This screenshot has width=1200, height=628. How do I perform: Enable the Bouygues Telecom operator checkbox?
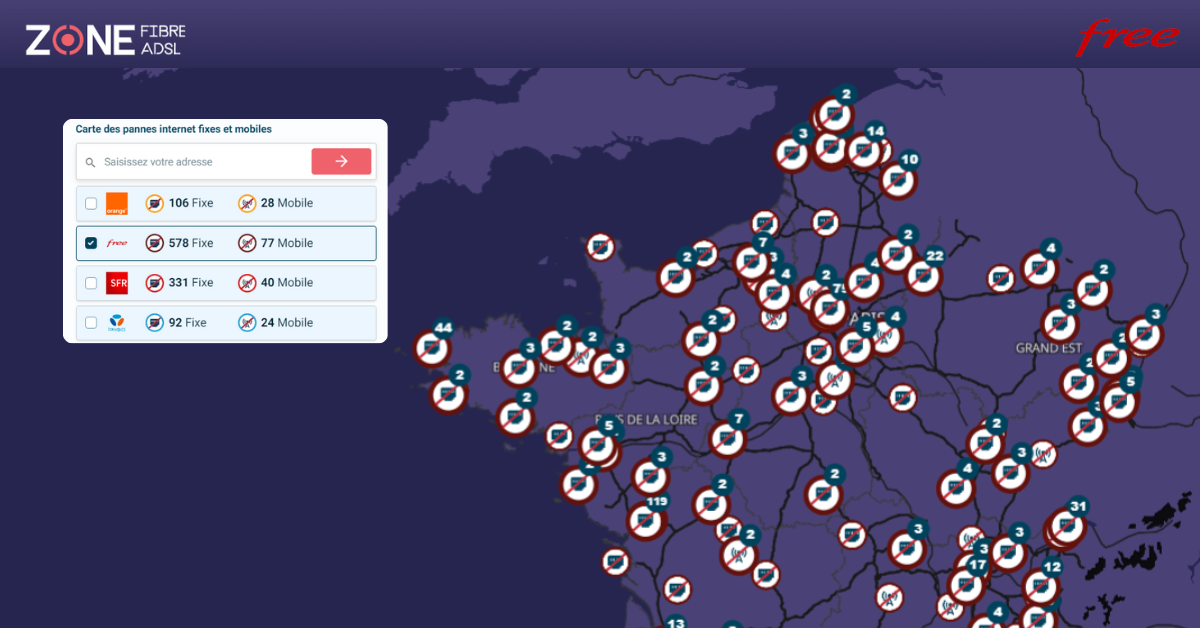pos(91,323)
